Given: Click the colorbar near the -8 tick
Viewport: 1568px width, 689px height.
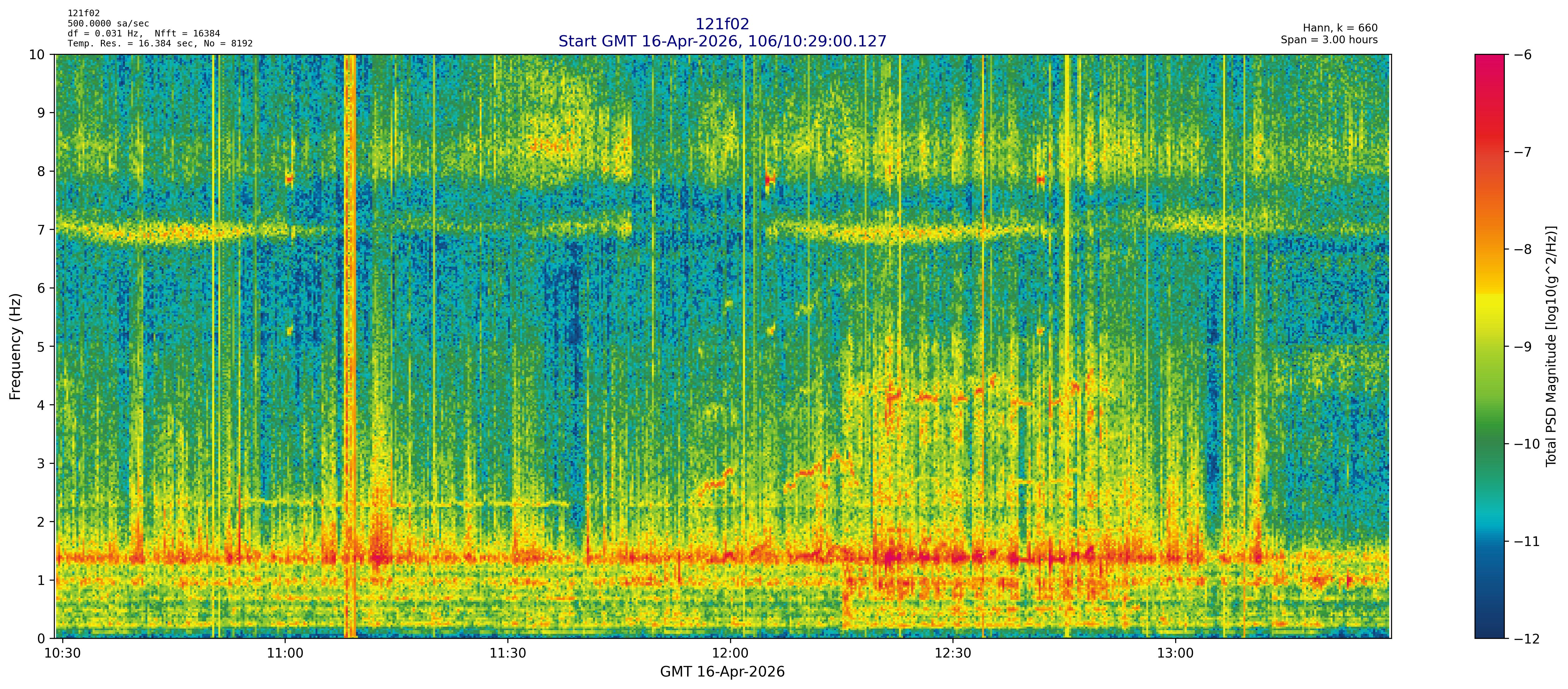Looking at the screenshot, I should pyautogui.click(x=1489, y=249).
